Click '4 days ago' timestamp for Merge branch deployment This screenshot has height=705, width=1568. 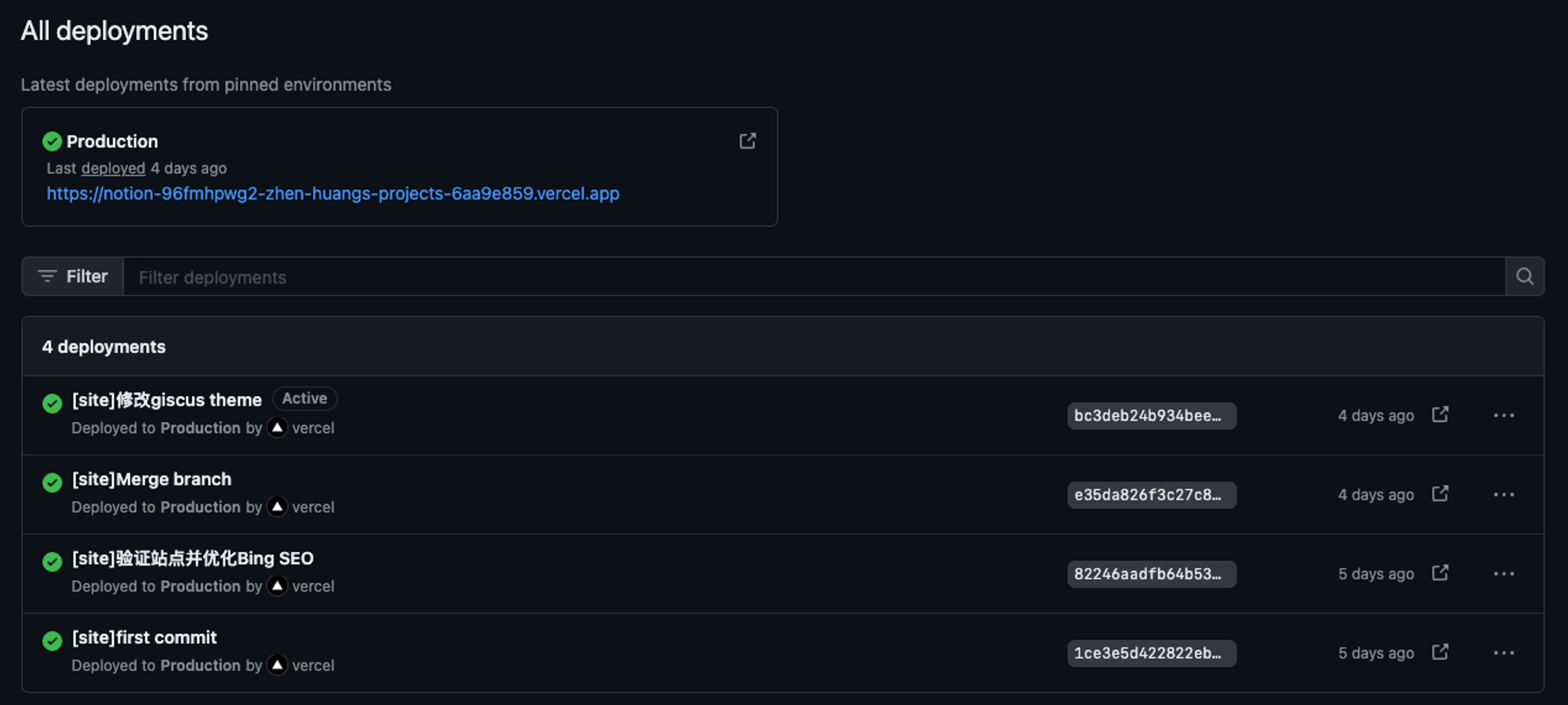[1376, 495]
